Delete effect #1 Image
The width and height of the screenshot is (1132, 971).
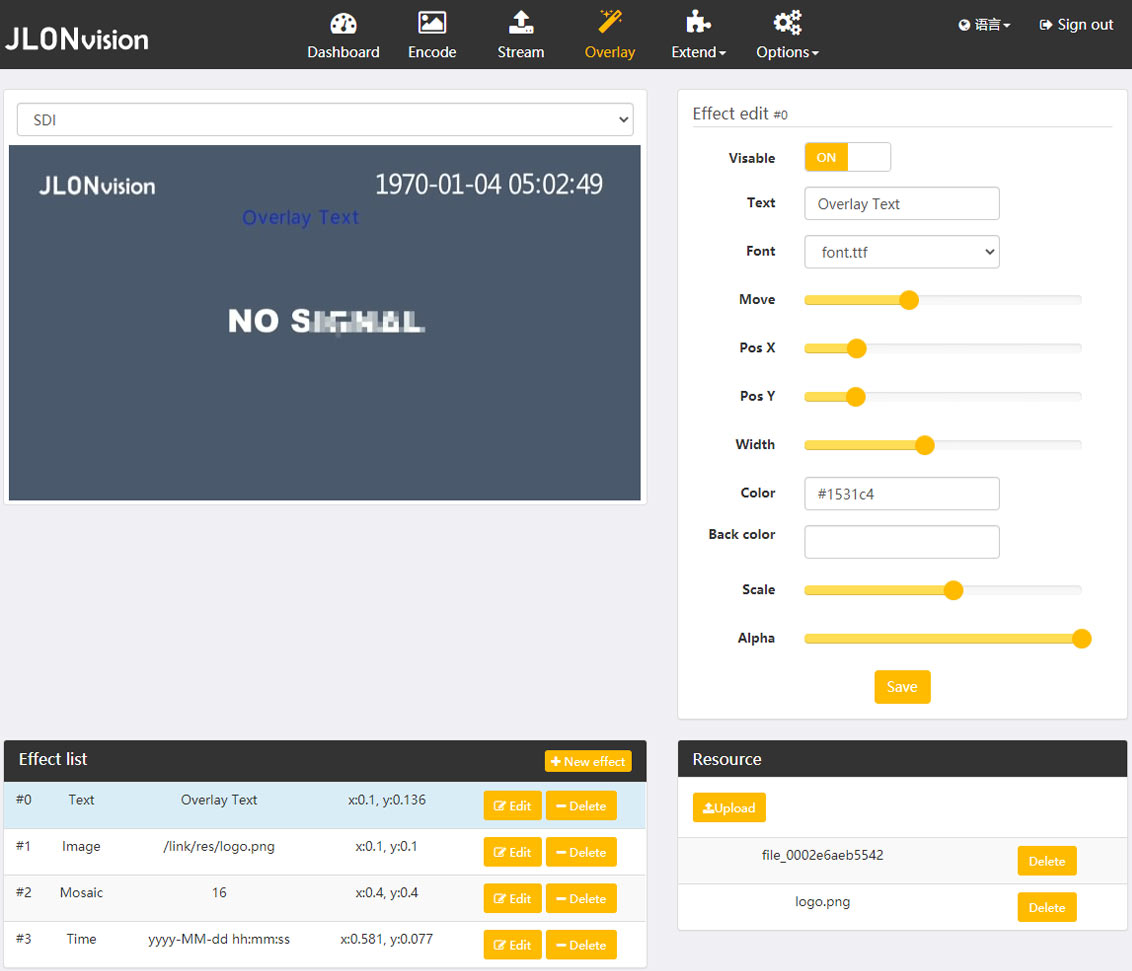(x=581, y=852)
